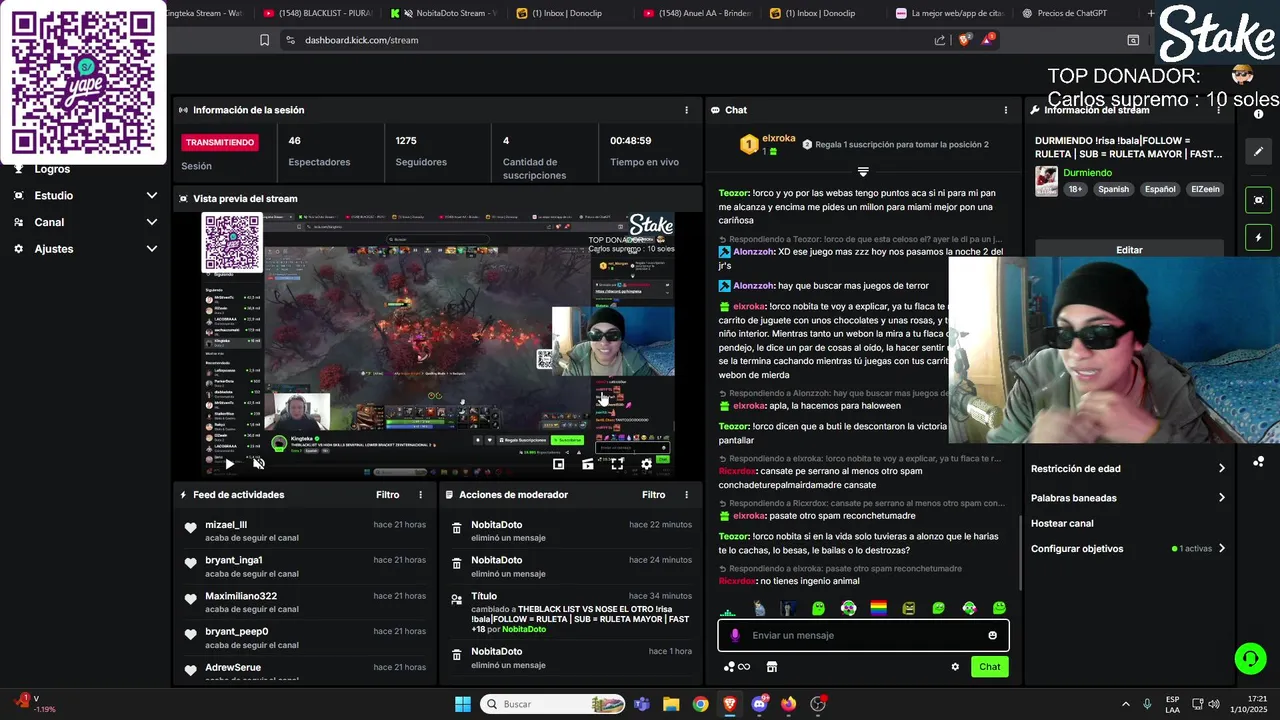Viewport: 1280px width, 720px height.
Task: Click the Editar stream info button
Action: (1129, 250)
